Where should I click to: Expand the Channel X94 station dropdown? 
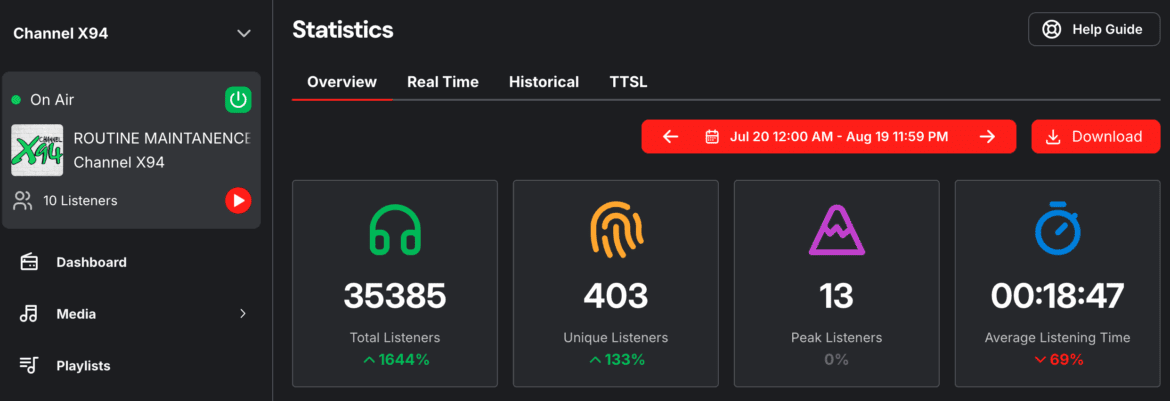(243, 33)
